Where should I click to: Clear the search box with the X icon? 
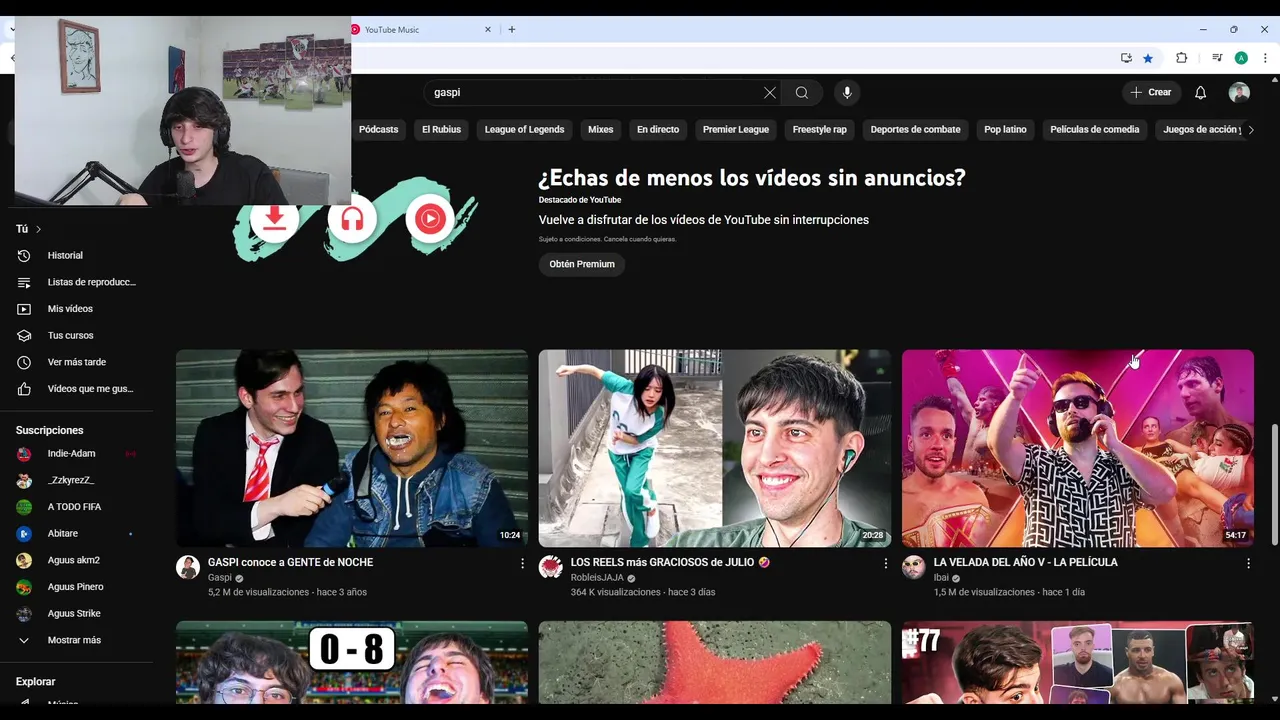[x=769, y=92]
